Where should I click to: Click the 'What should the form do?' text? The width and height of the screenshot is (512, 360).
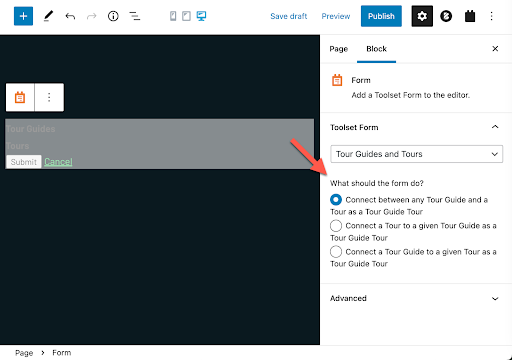[377, 183]
